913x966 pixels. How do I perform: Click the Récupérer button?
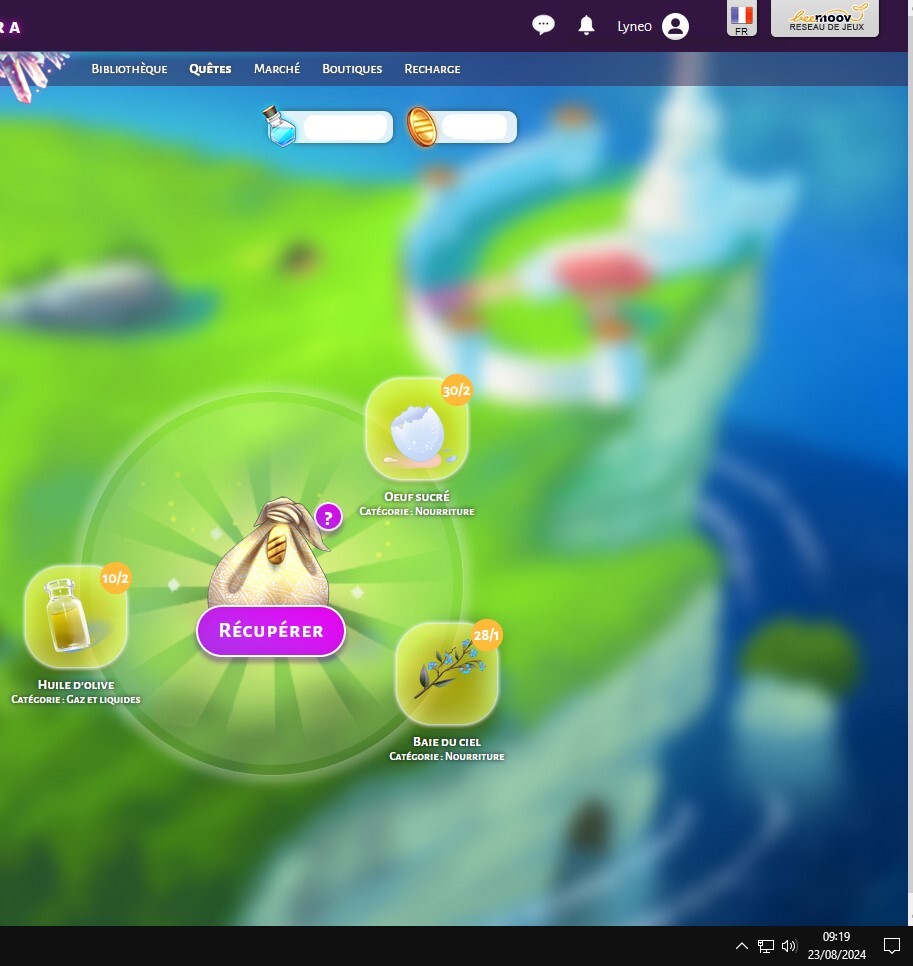[271, 631]
